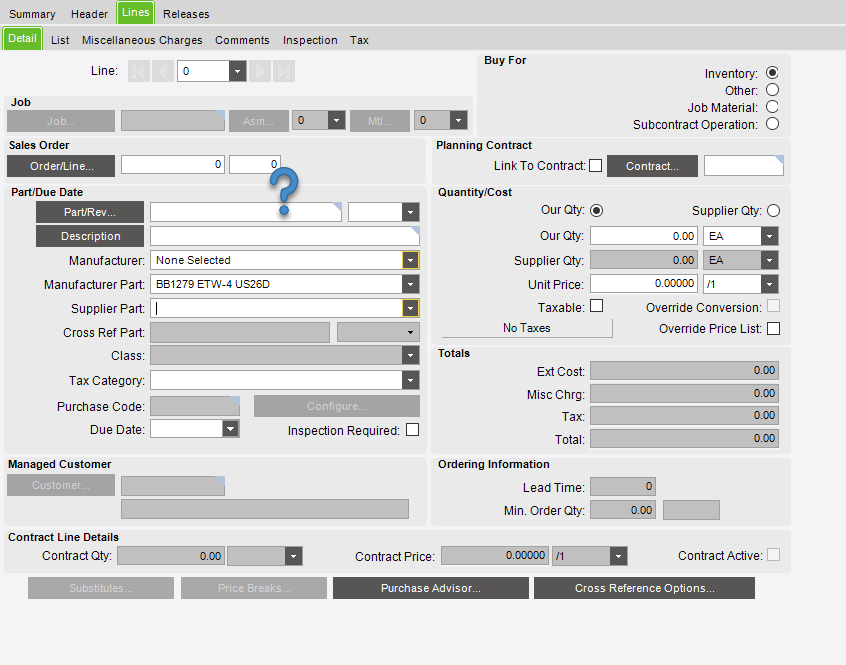Click into the Description text field
Screen dimensions: 846x665
pyautogui.click(x=284, y=236)
